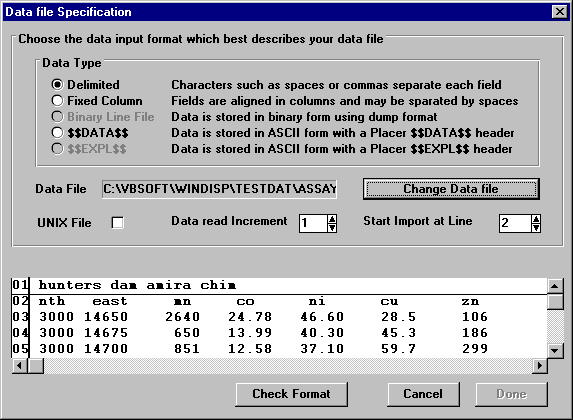Click value 851 in preview line 05
This screenshot has height=420, width=573.
point(187,349)
